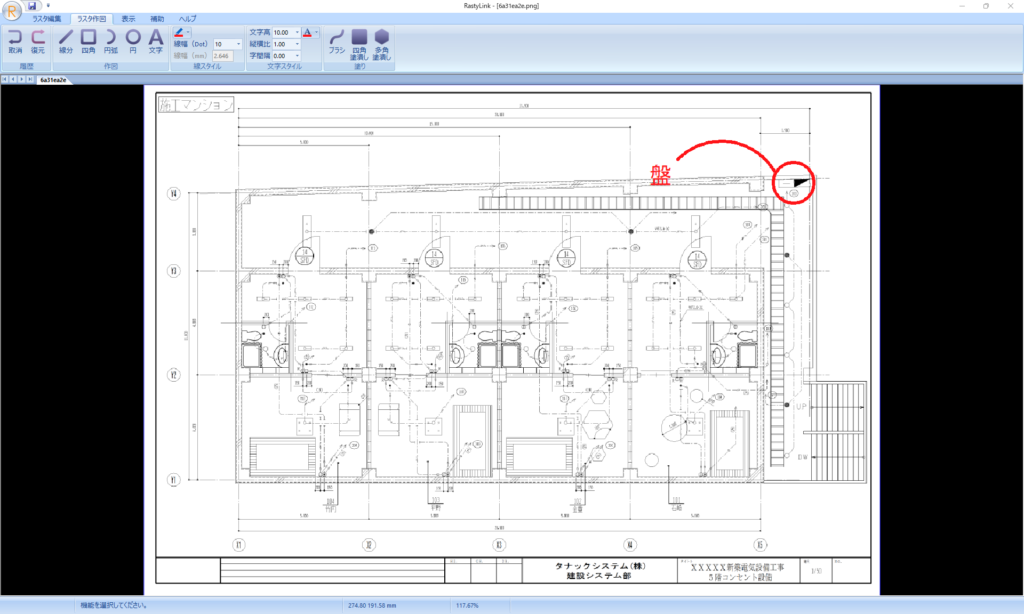Click XXXXX新築電気設備工事 in title block

point(737,568)
